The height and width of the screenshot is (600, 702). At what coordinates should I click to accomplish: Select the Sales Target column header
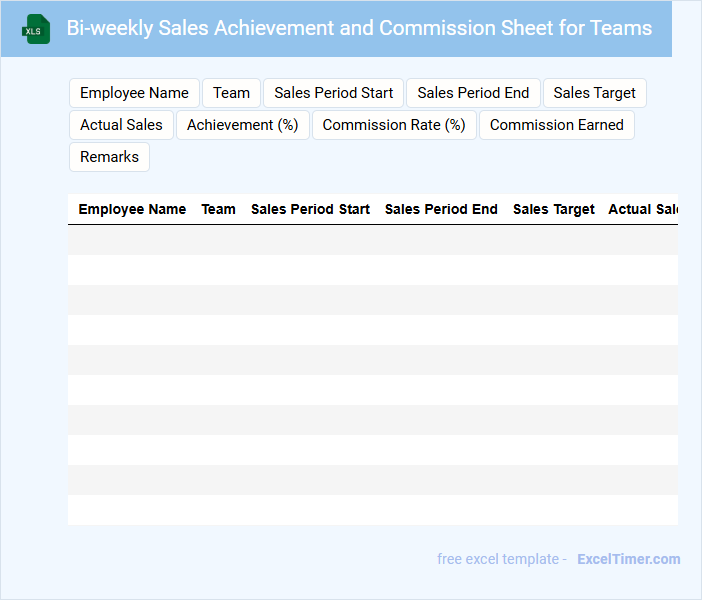pyautogui.click(x=553, y=209)
